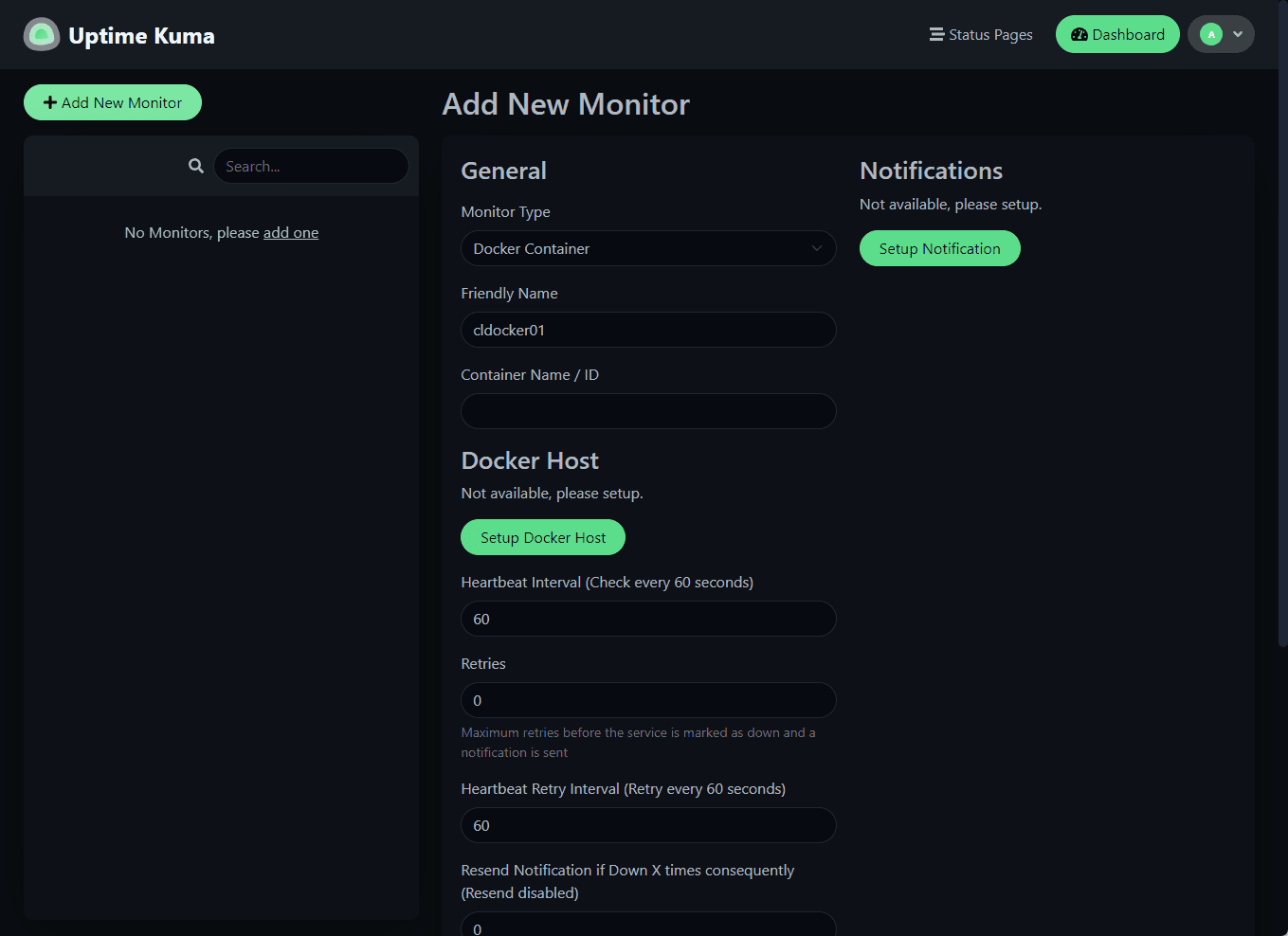The image size is (1288, 936).
Task: Click the "Add New Monitor" page heading
Action: click(566, 104)
